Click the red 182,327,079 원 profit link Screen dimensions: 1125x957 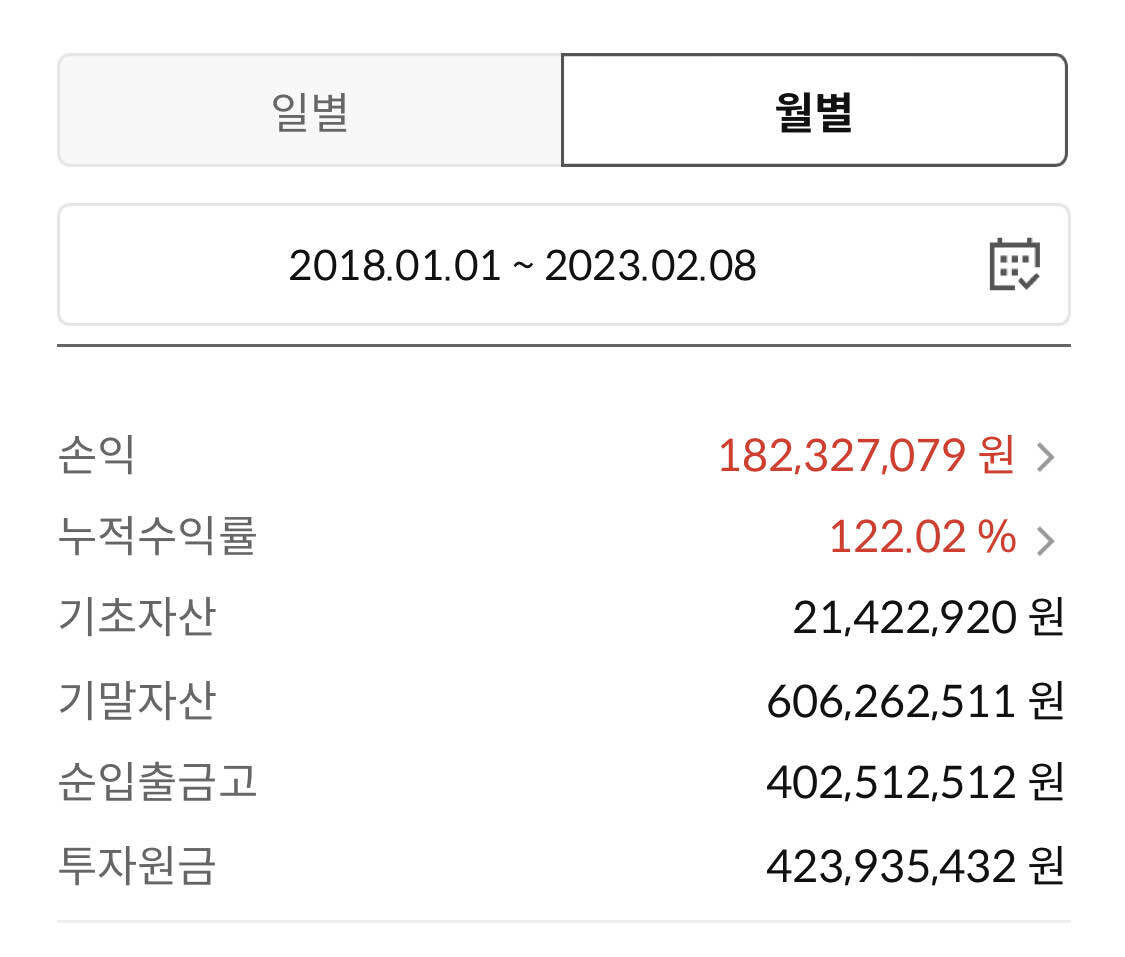pyautogui.click(x=867, y=458)
